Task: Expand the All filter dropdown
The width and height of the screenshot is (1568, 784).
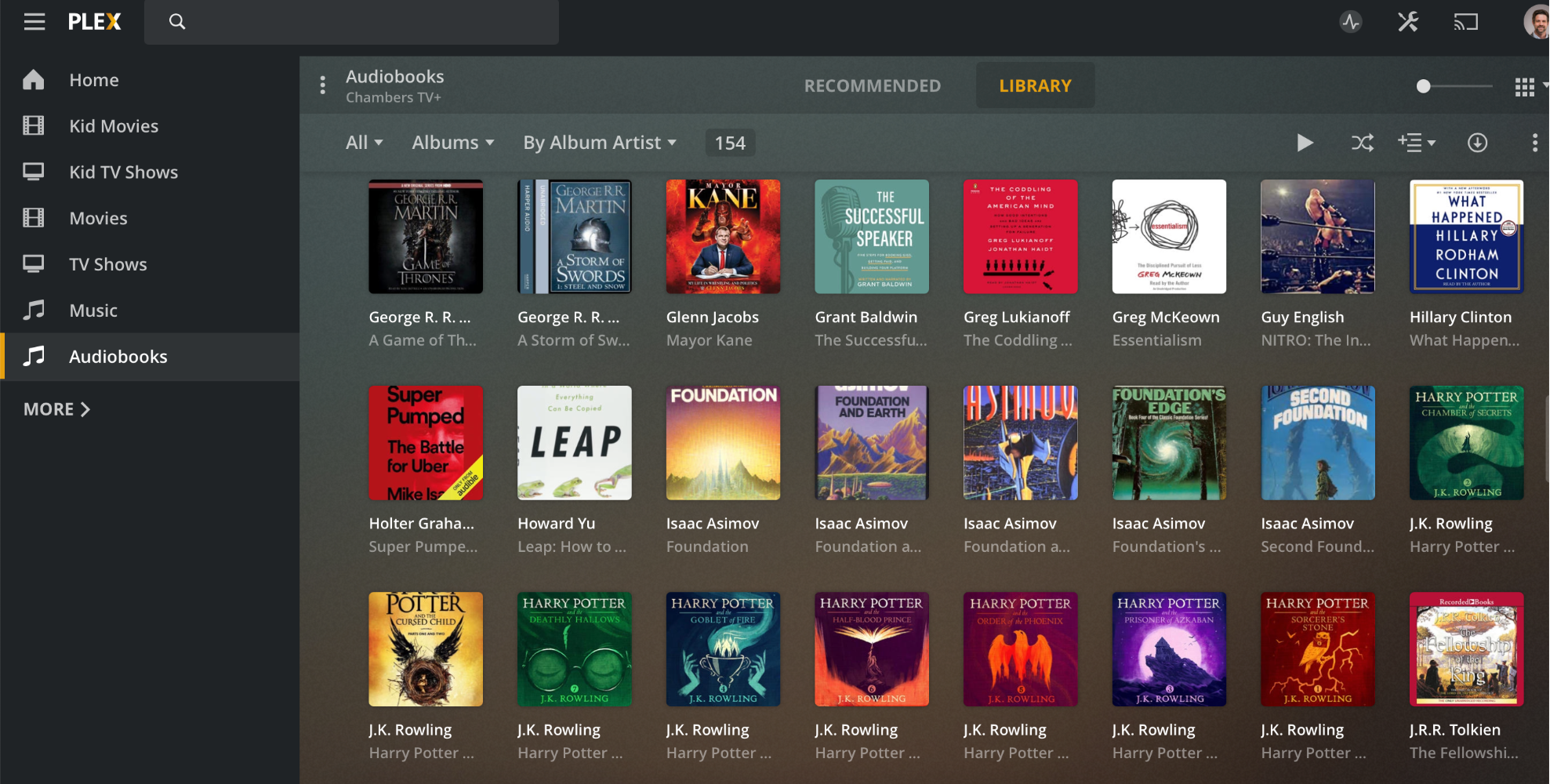Action: click(364, 142)
